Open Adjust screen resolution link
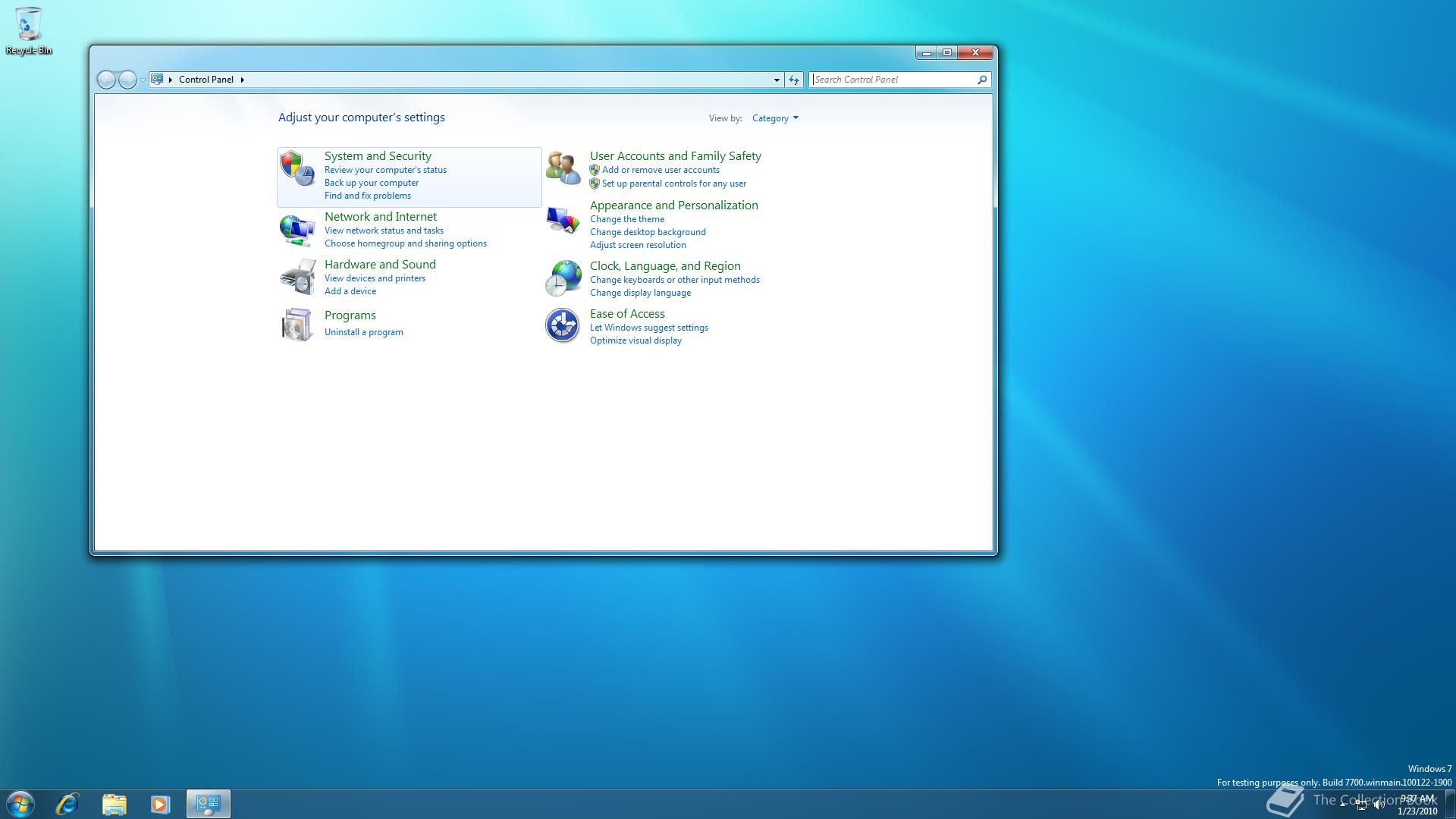Viewport: 1456px width, 819px height. (x=637, y=245)
